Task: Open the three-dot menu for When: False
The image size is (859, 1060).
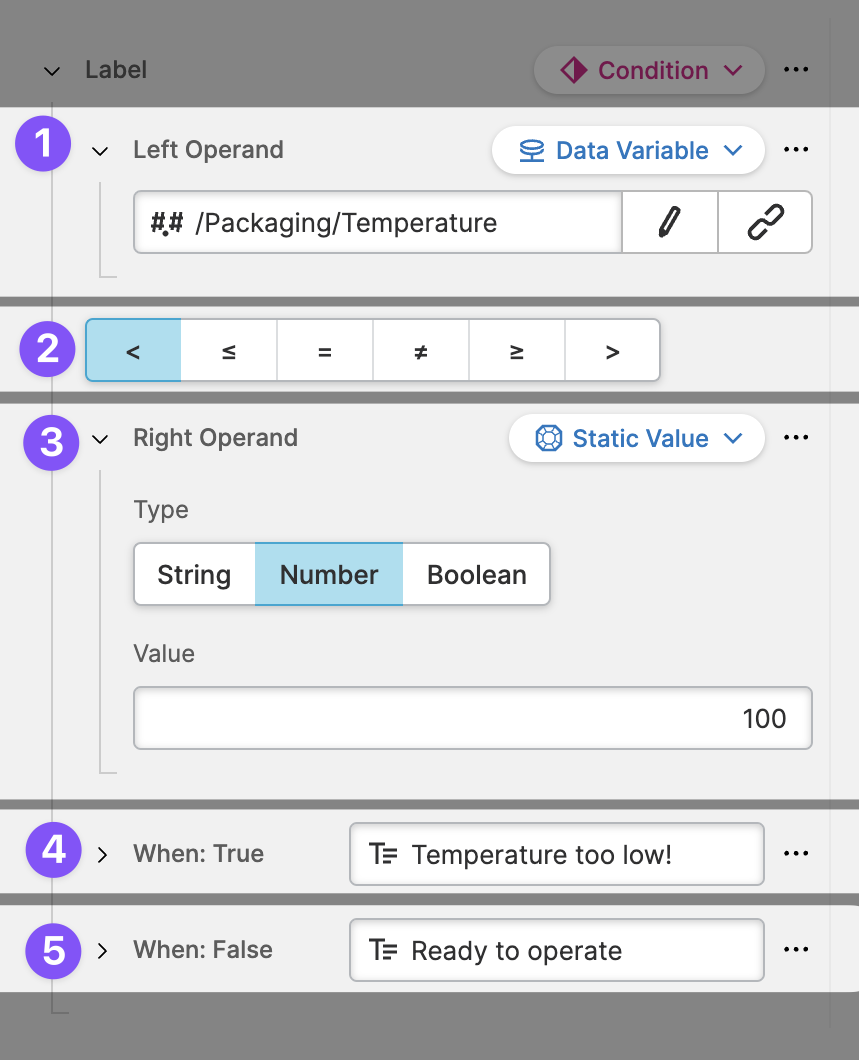Action: click(x=796, y=950)
